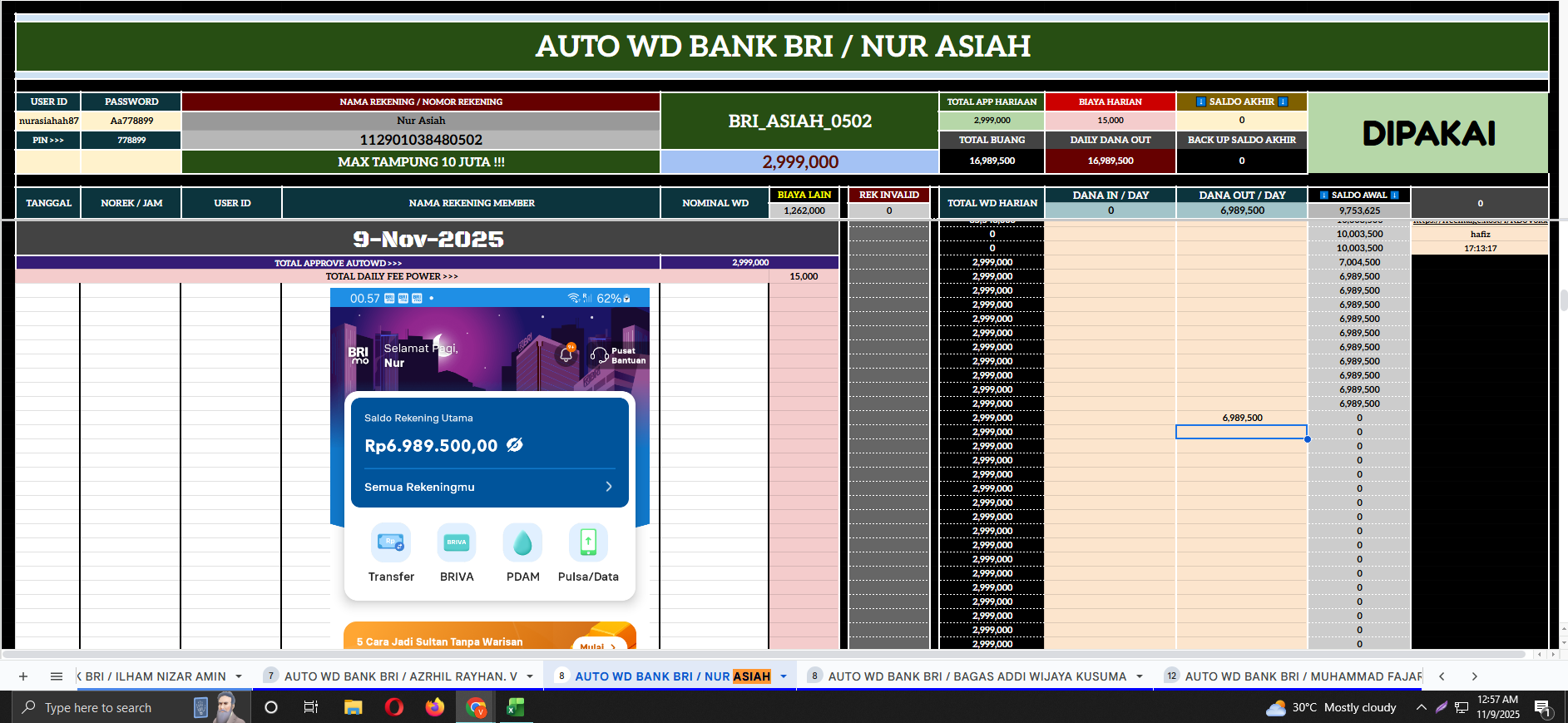Image resolution: width=1568 pixels, height=723 pixels.
Task: Click the nurasiahah87 user ID cell
Action: (48, 121)
